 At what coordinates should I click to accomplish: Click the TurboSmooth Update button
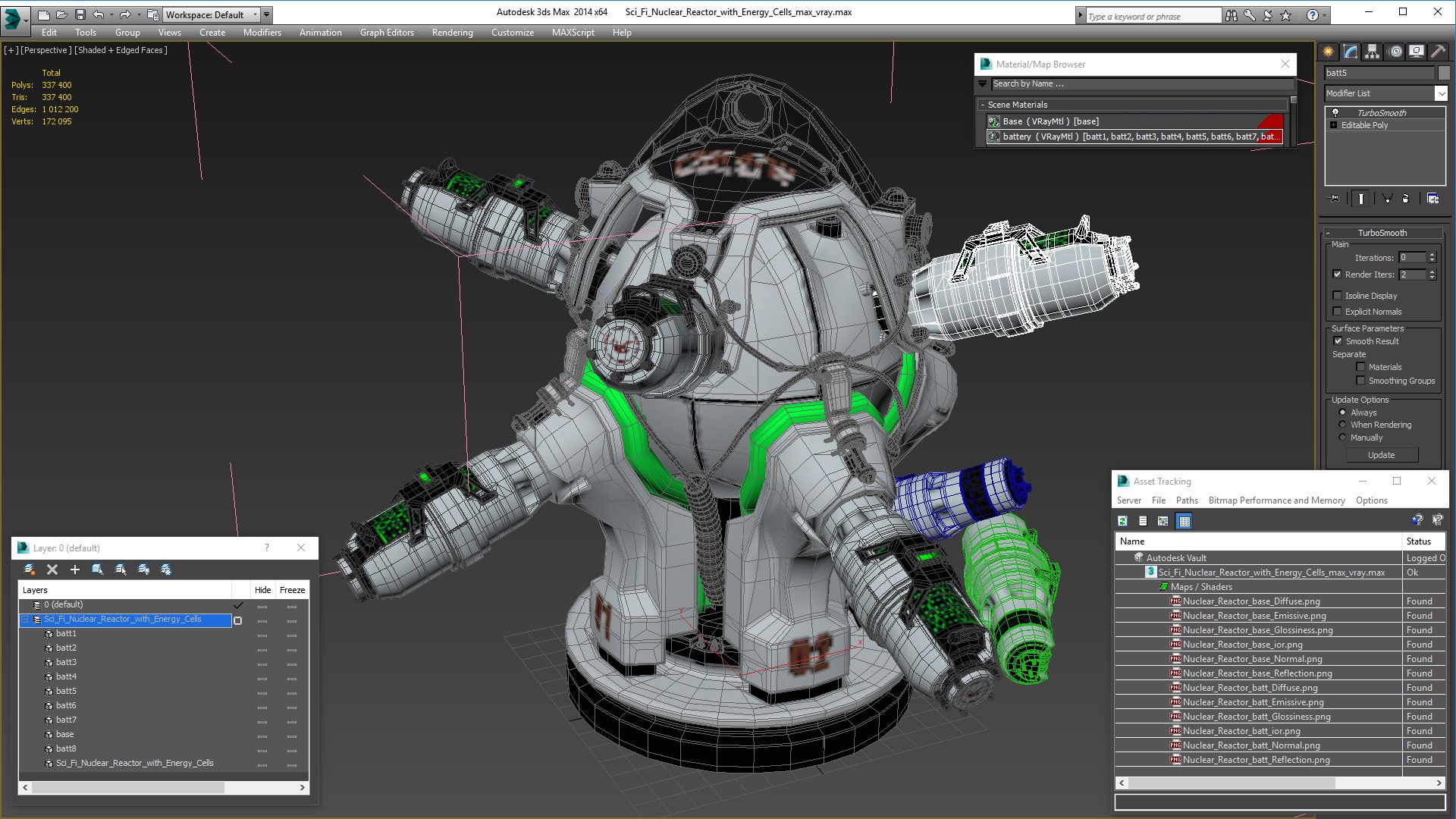coord(1381,455)
